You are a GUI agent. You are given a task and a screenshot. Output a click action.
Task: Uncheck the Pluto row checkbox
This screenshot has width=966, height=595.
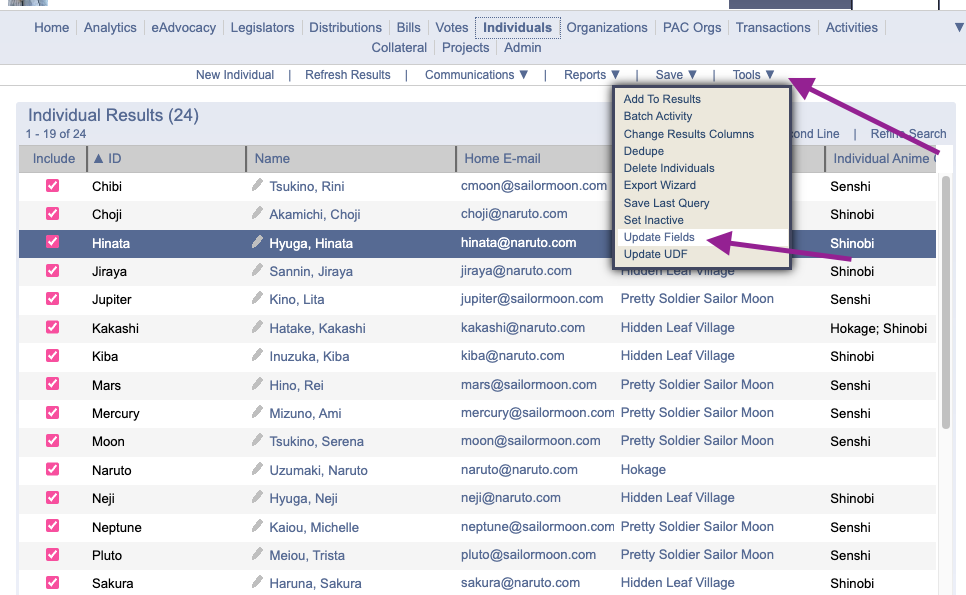[x=52, y=554]
